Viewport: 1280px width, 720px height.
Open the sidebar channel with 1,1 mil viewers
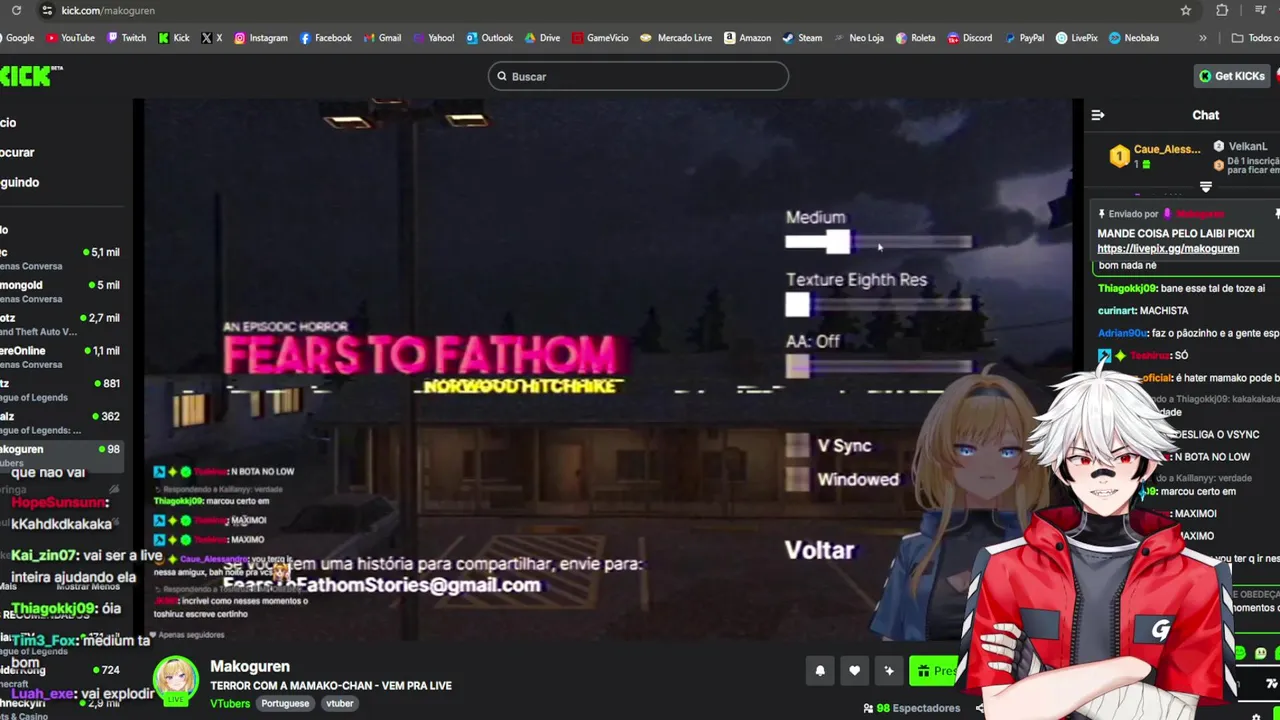(60, 357)
